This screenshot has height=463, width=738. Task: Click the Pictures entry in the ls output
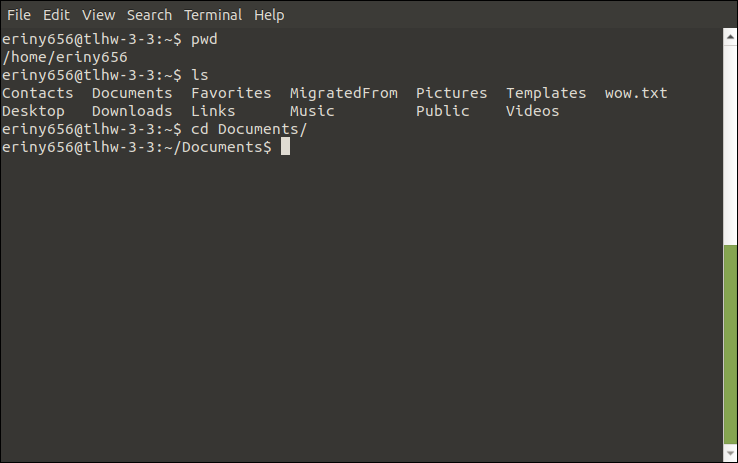[x=451, y=93]
